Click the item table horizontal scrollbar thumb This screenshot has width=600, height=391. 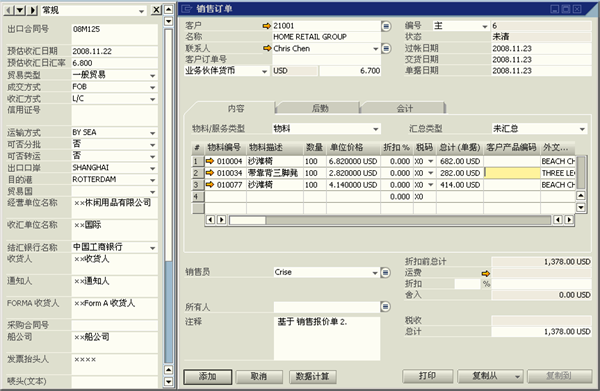[x=247, y=220]
